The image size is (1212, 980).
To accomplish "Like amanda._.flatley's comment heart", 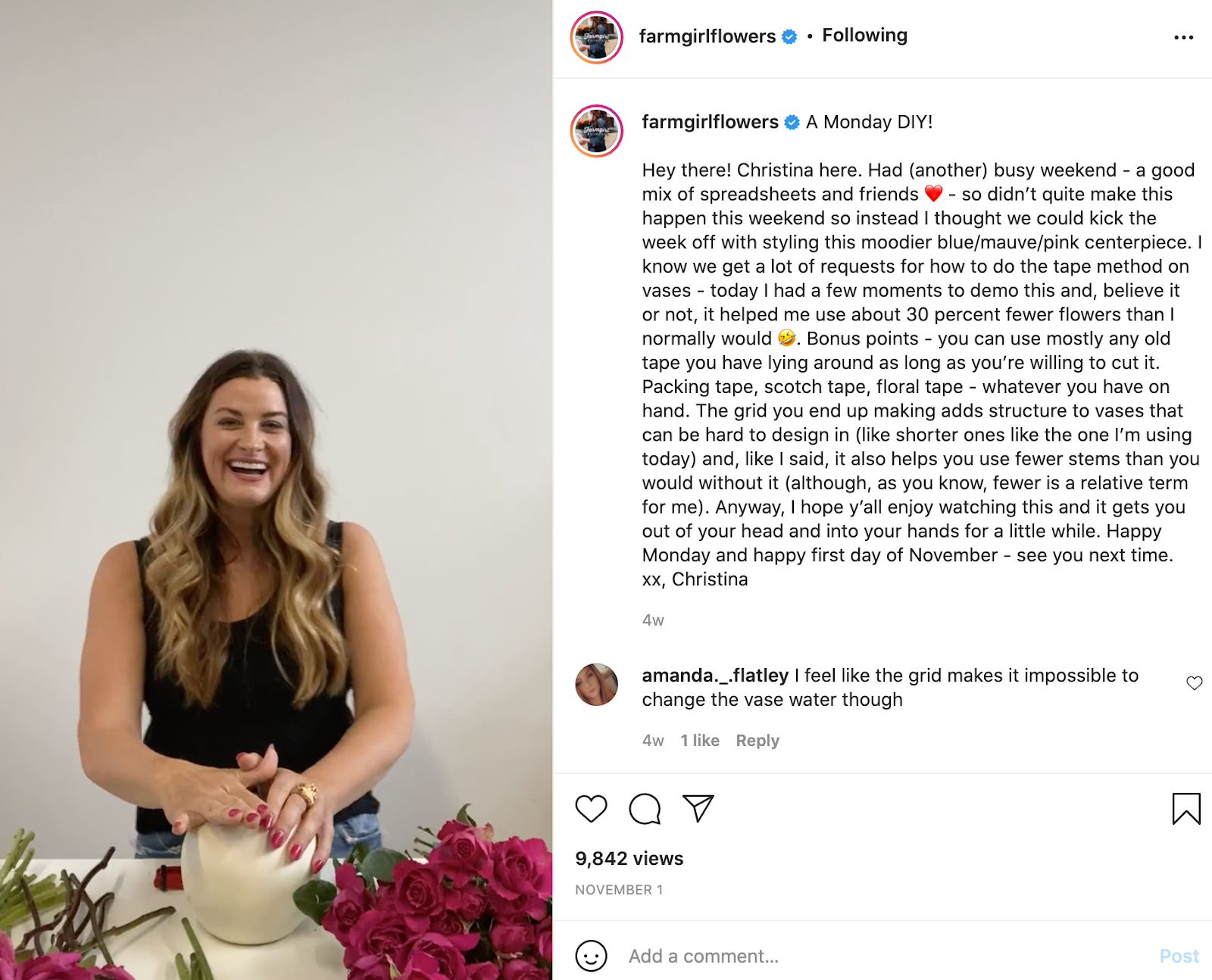I will coord(1195,683).
